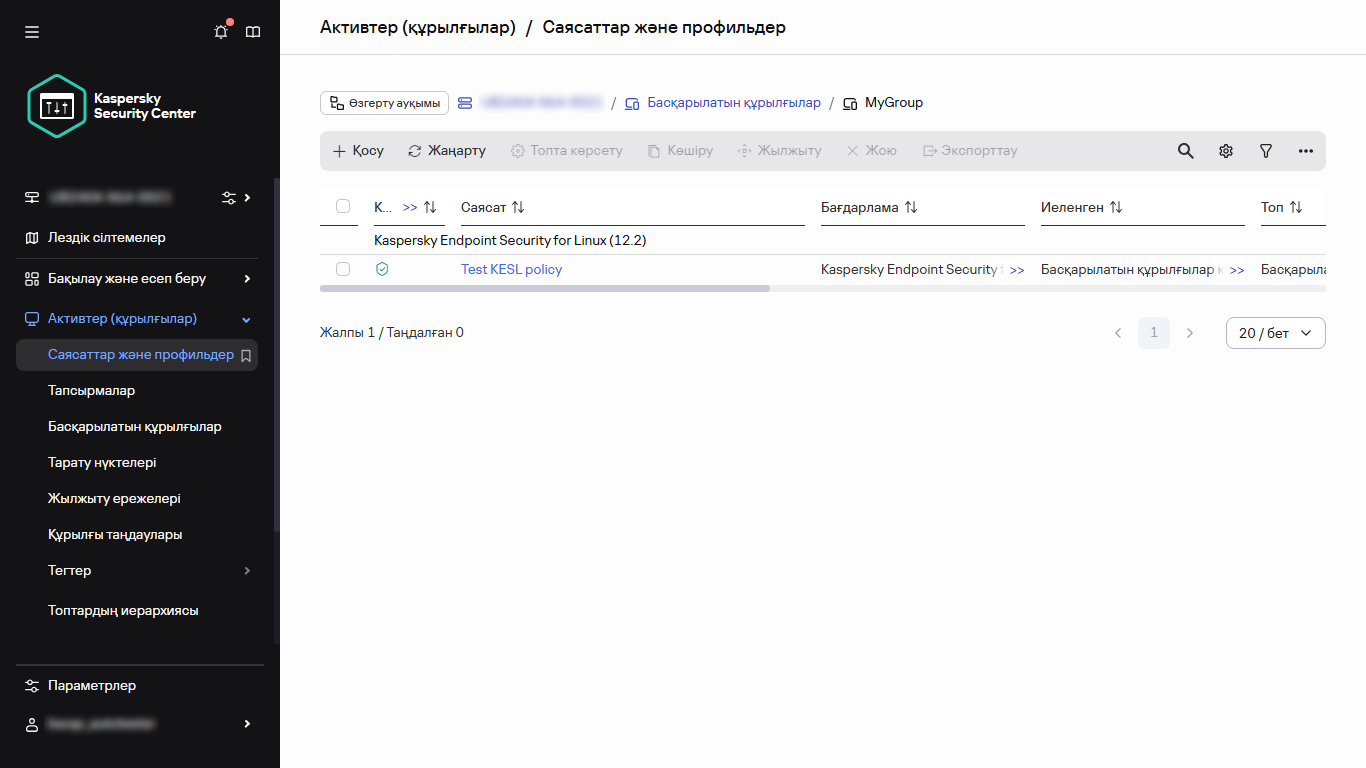Click the hamburger menu icon
This screenshot has height=768, width=1366.
pyautogui.click(x=32, y=32)
